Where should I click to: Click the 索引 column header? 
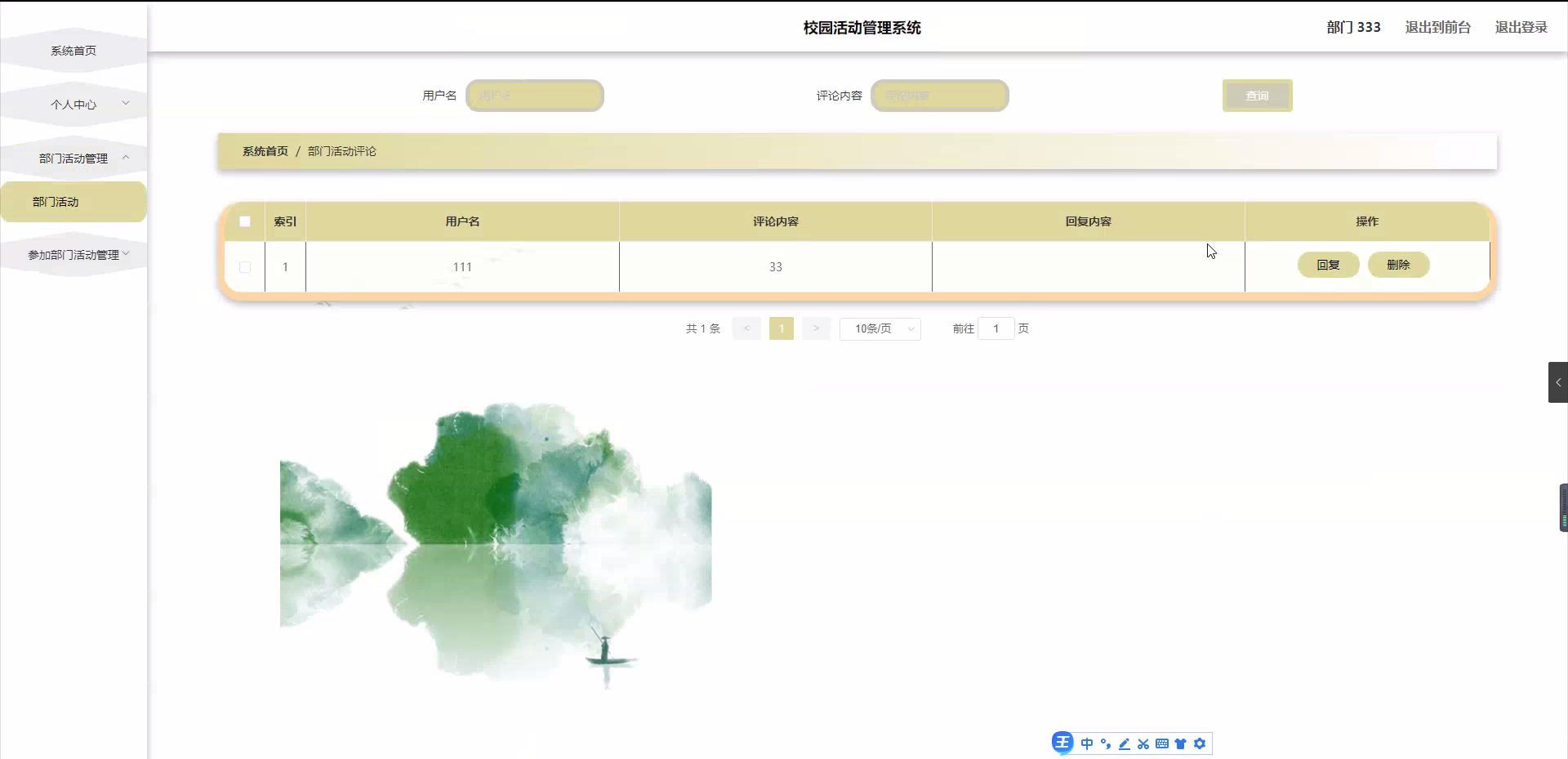click(285, 221)
